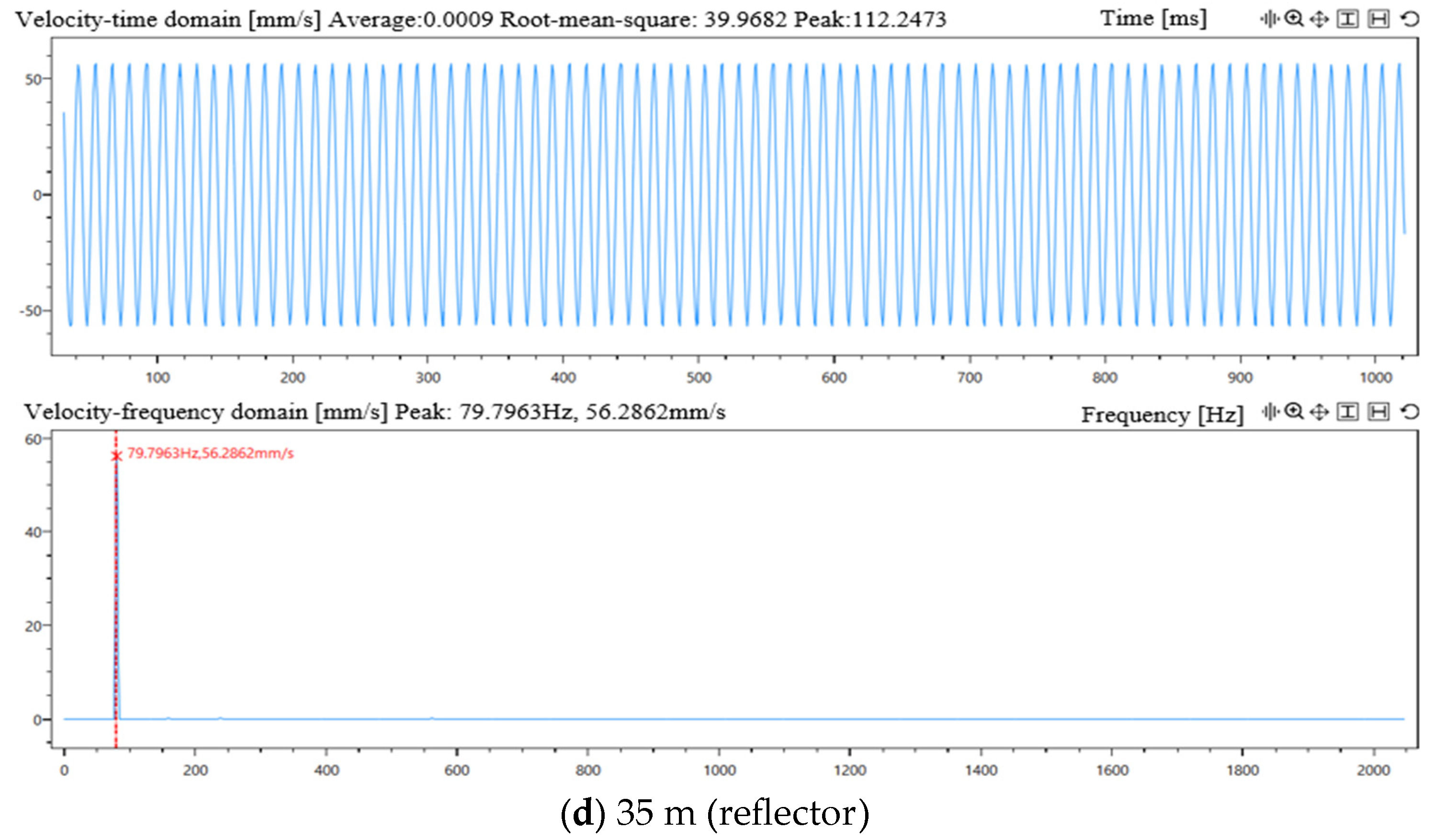1433x840 pixels.
Task: Click the horizontal fit (H) icon on the frequency chart
Action: coord(1378,412)
